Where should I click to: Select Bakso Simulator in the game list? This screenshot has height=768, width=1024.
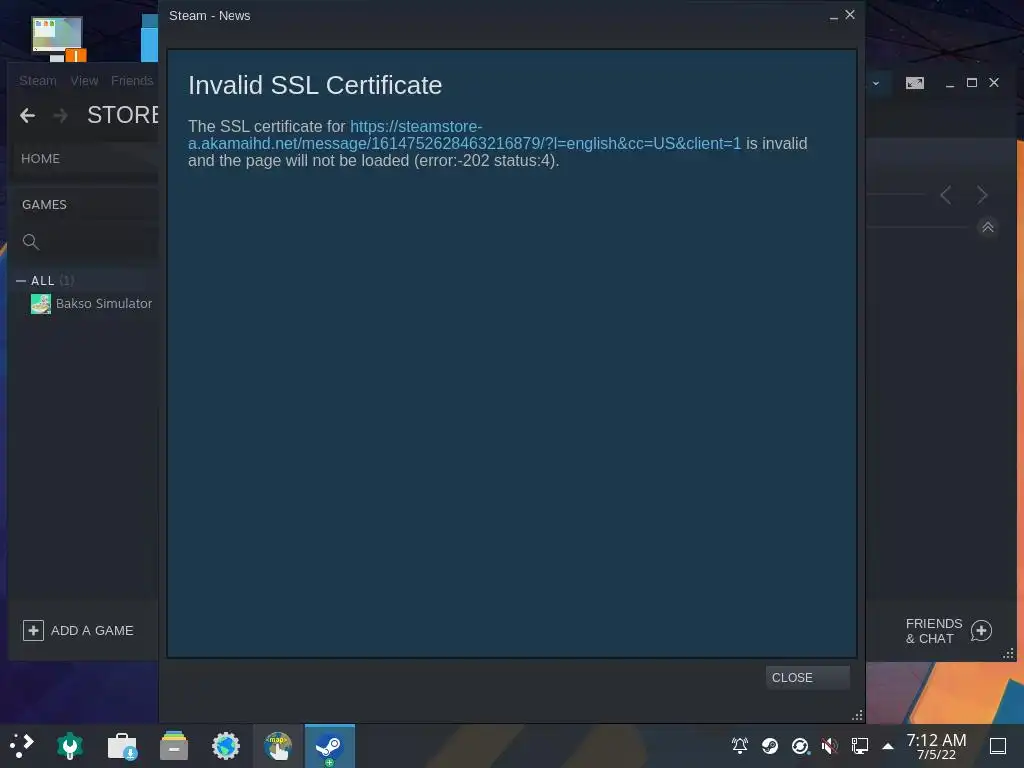[104, 303]
